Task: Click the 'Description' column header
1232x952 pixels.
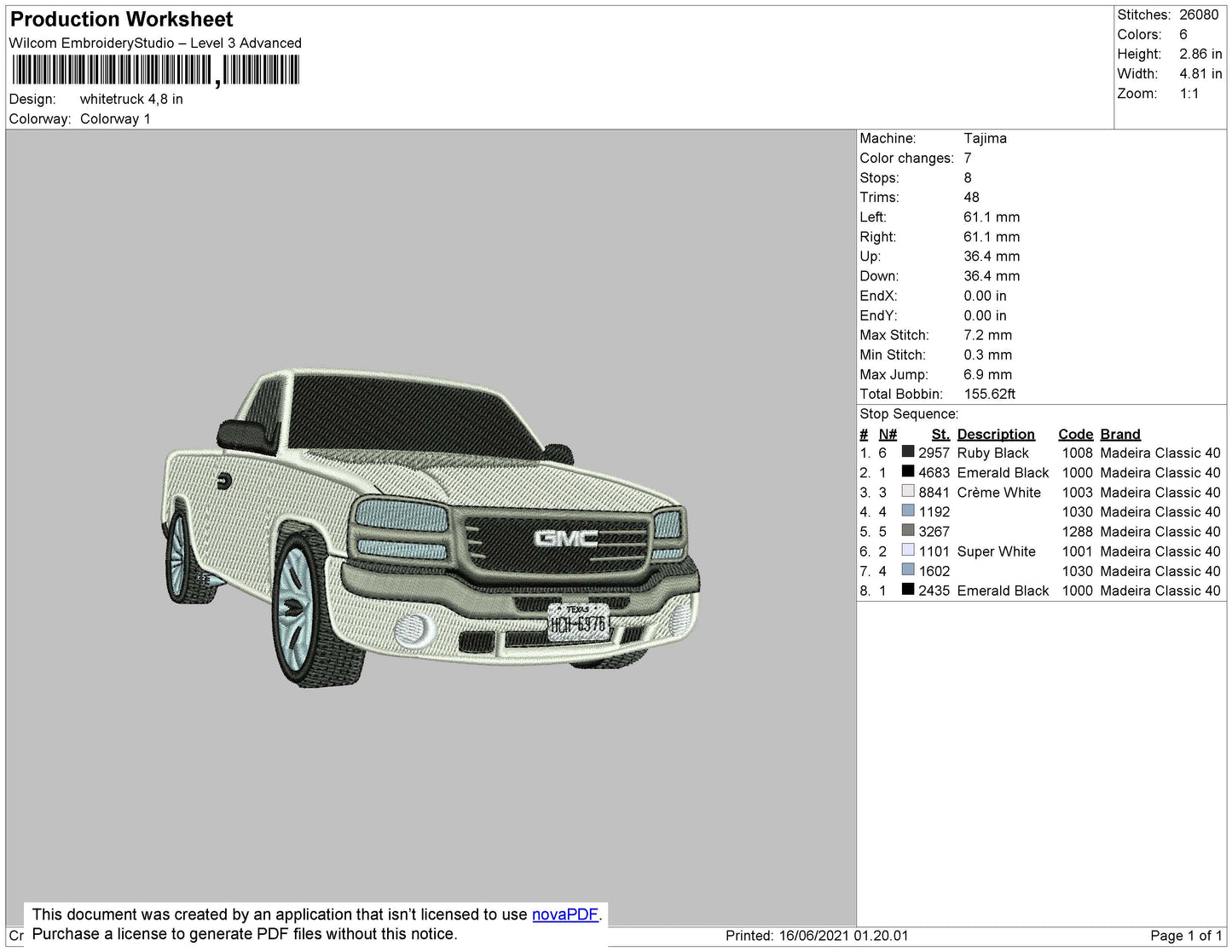Action: pos(996,434)
